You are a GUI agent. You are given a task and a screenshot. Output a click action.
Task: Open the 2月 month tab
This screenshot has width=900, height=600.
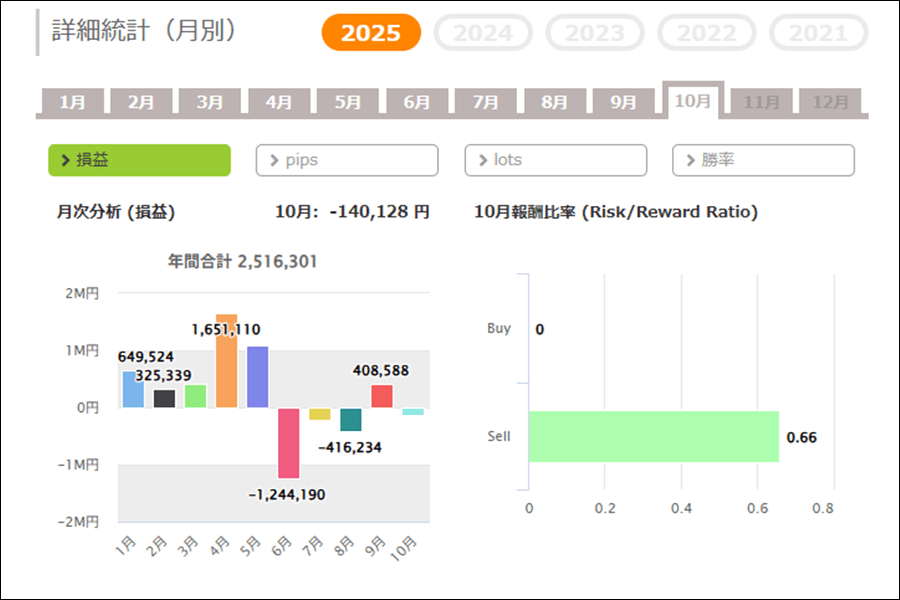tap(141, 102)
